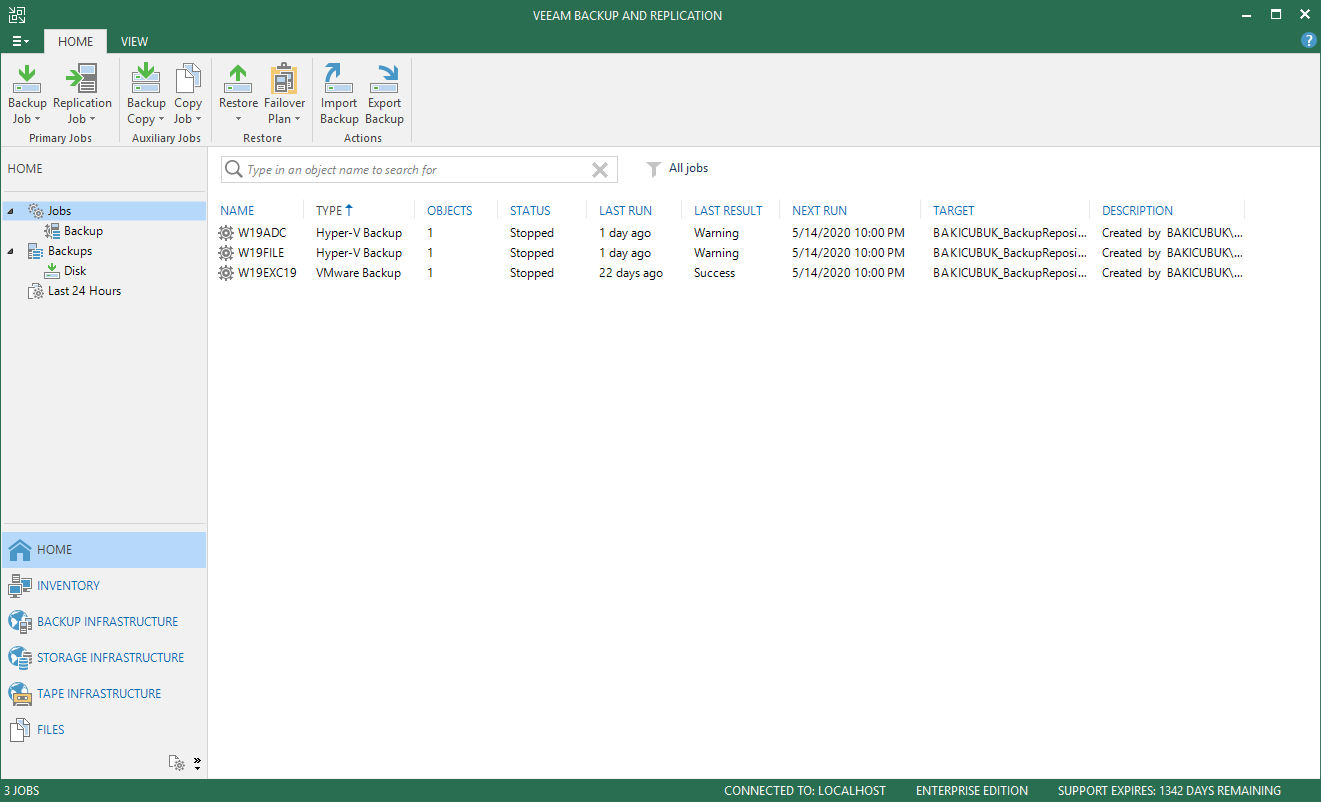This screenshot has height=802, width=1321.
Task: Click the Copy Job ribbon icon
Action: [188, 80]
